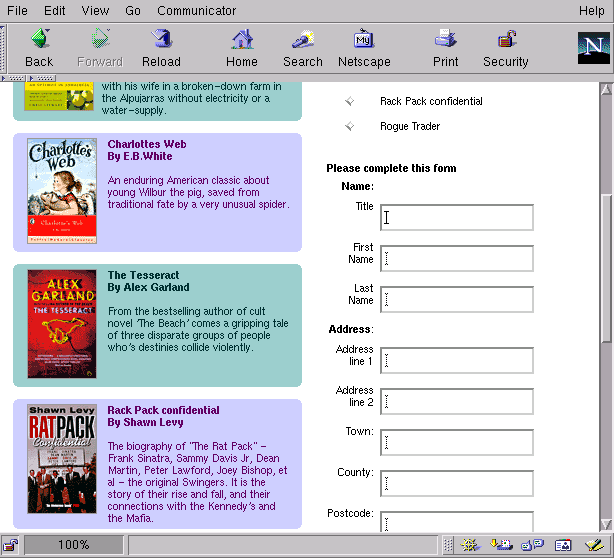The width and height of the screenshot is (616, 559).
Task: Click the yellow lemons book cover
Action: coord(59,96)
